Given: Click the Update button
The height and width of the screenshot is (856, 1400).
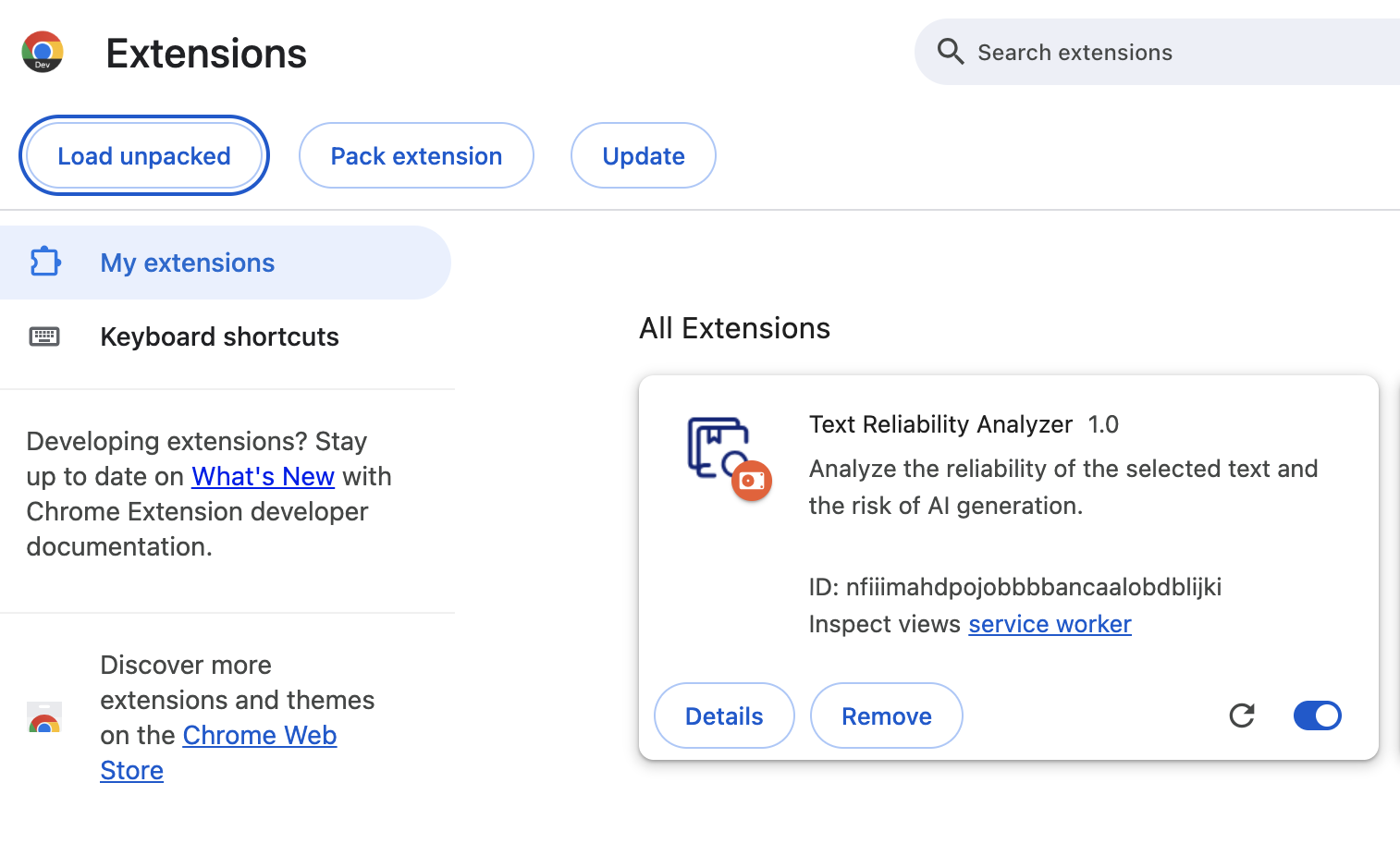Looking at the screenshot, I should [x=644, y=155].
